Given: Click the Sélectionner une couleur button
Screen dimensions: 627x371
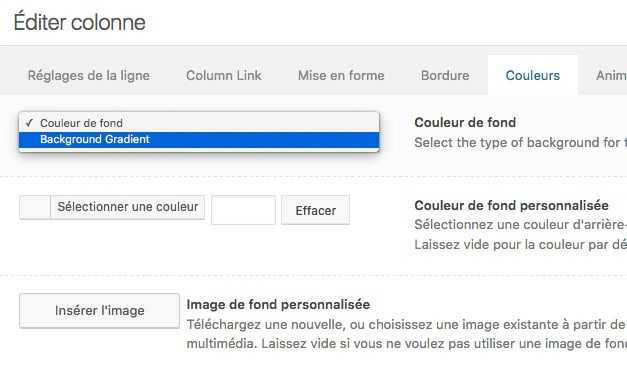Looking at the screenshot, I should click(x=128, y=207).
